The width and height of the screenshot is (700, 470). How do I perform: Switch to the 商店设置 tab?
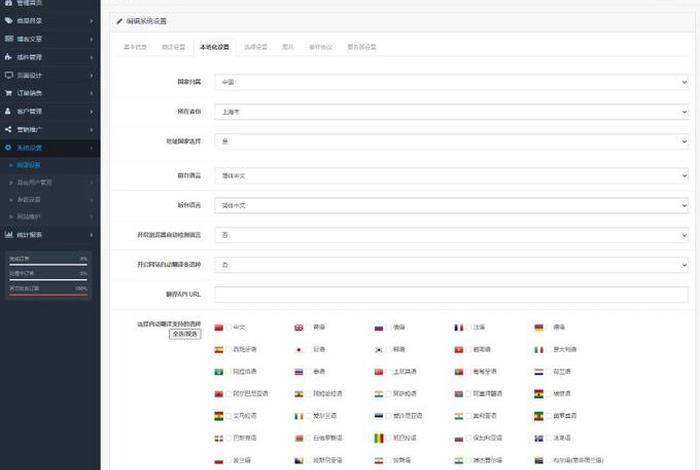coord(173,47)
